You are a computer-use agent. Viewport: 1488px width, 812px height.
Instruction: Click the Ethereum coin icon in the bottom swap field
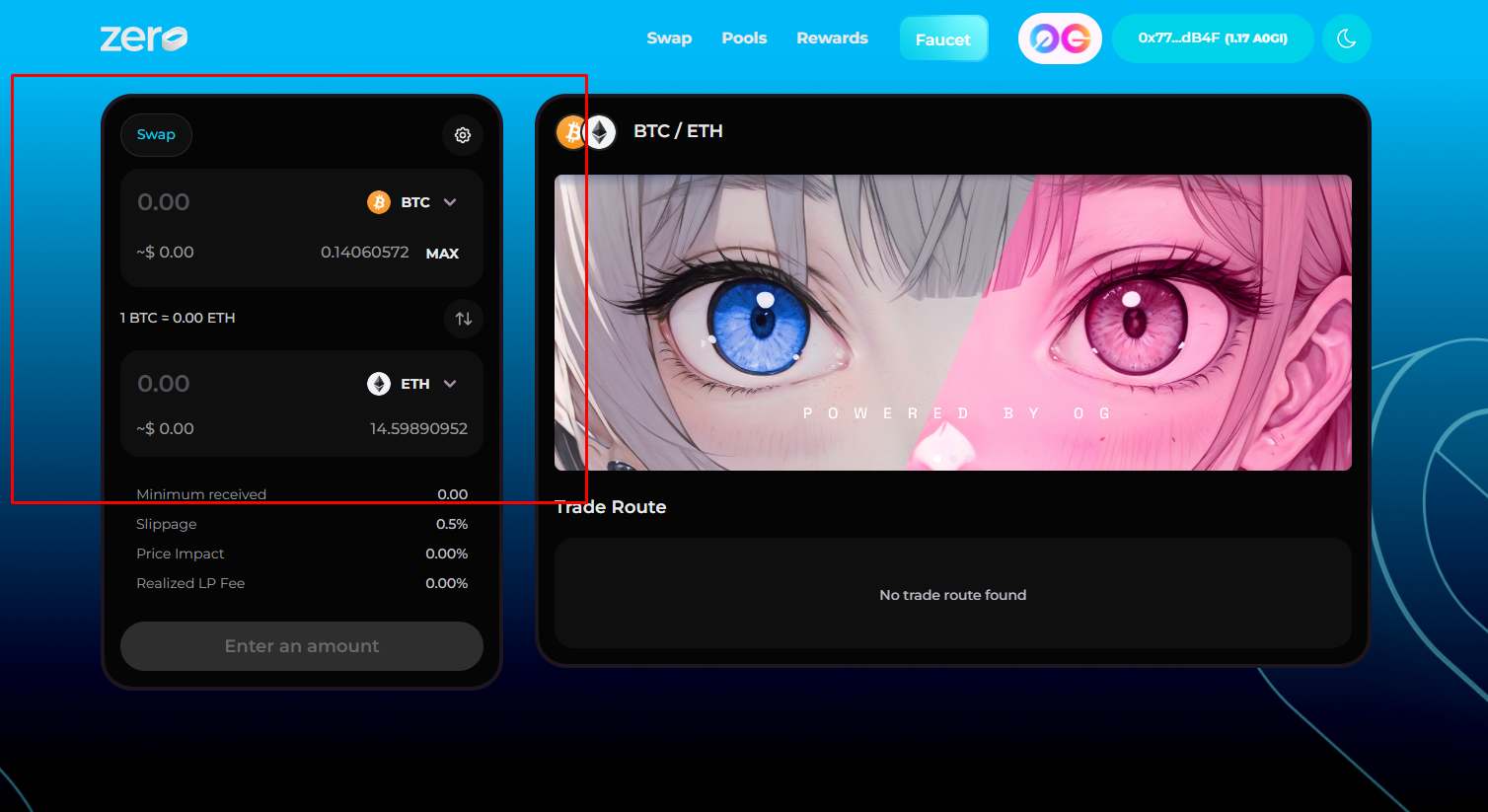pyautogui.click(x=379, y=384)
